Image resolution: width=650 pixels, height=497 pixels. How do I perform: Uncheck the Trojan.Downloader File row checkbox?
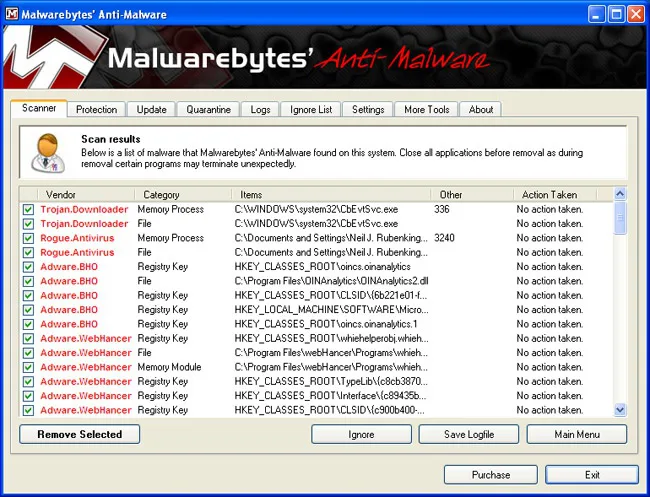click(28, 224)
